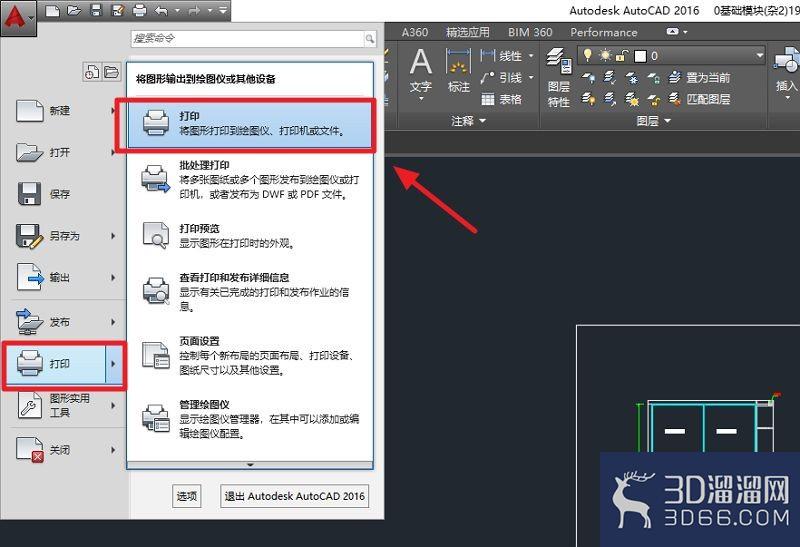Switch to the A360 ribbon tab
800x547 pixels.
[x=415, y=32]
